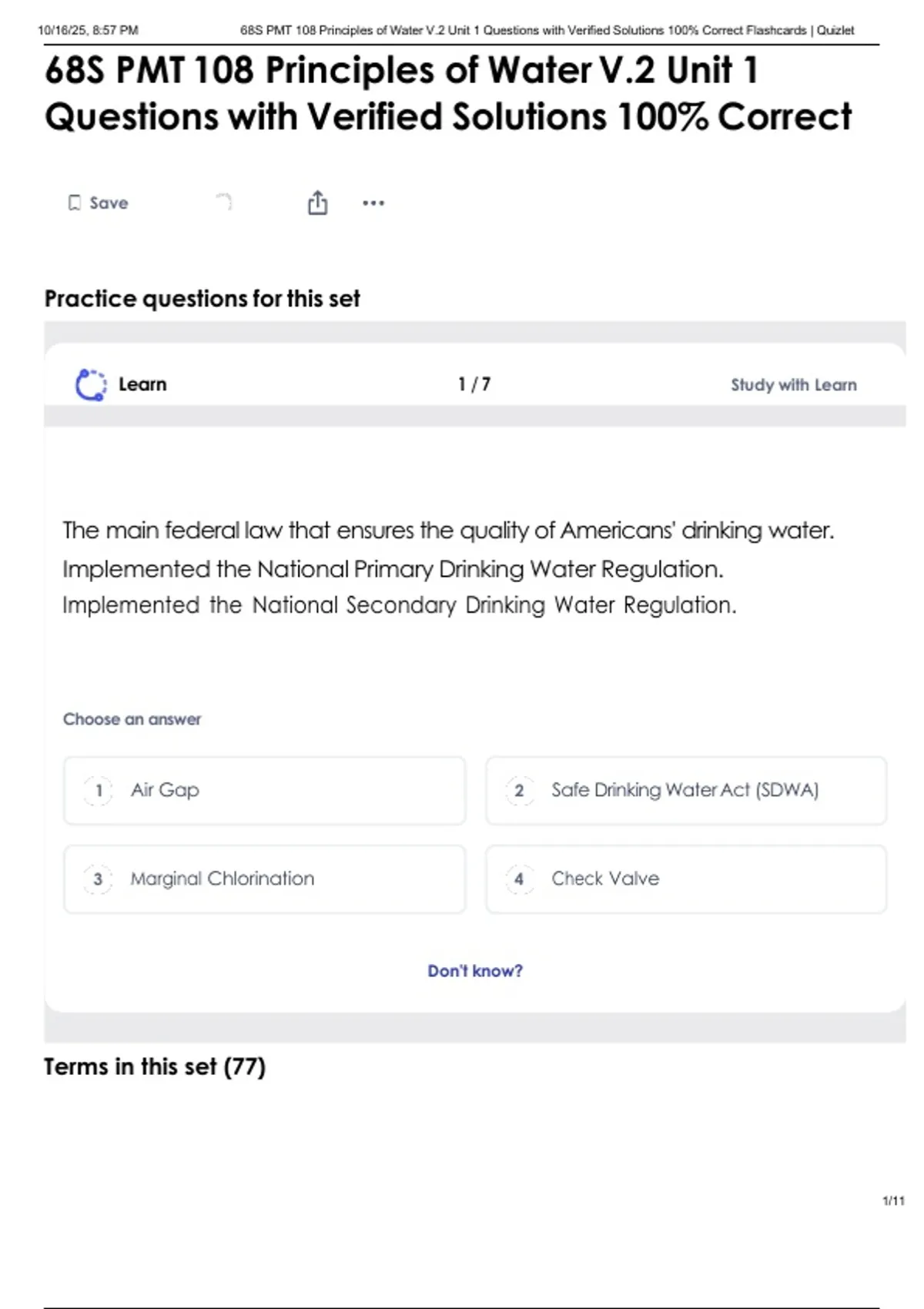Click the Don't know? link
Viewport: 924px width, 1309px height.
(x=475, y=971)
